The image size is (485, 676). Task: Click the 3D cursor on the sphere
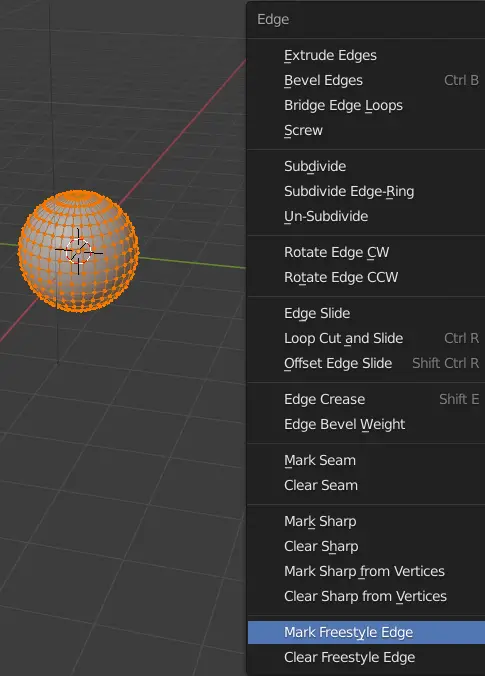coord(78,252)
